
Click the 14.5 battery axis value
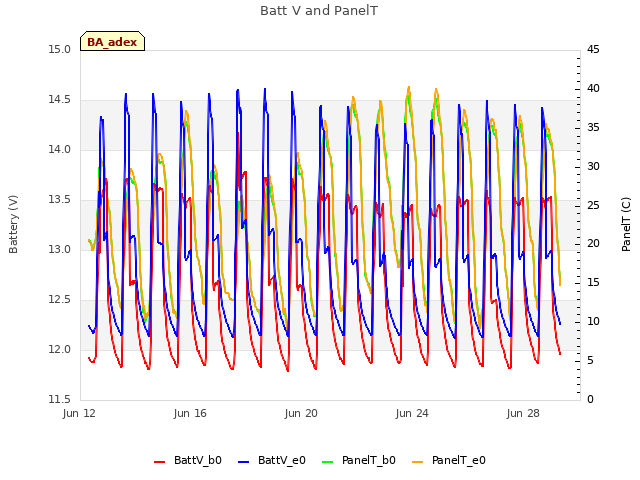(60, 100)
